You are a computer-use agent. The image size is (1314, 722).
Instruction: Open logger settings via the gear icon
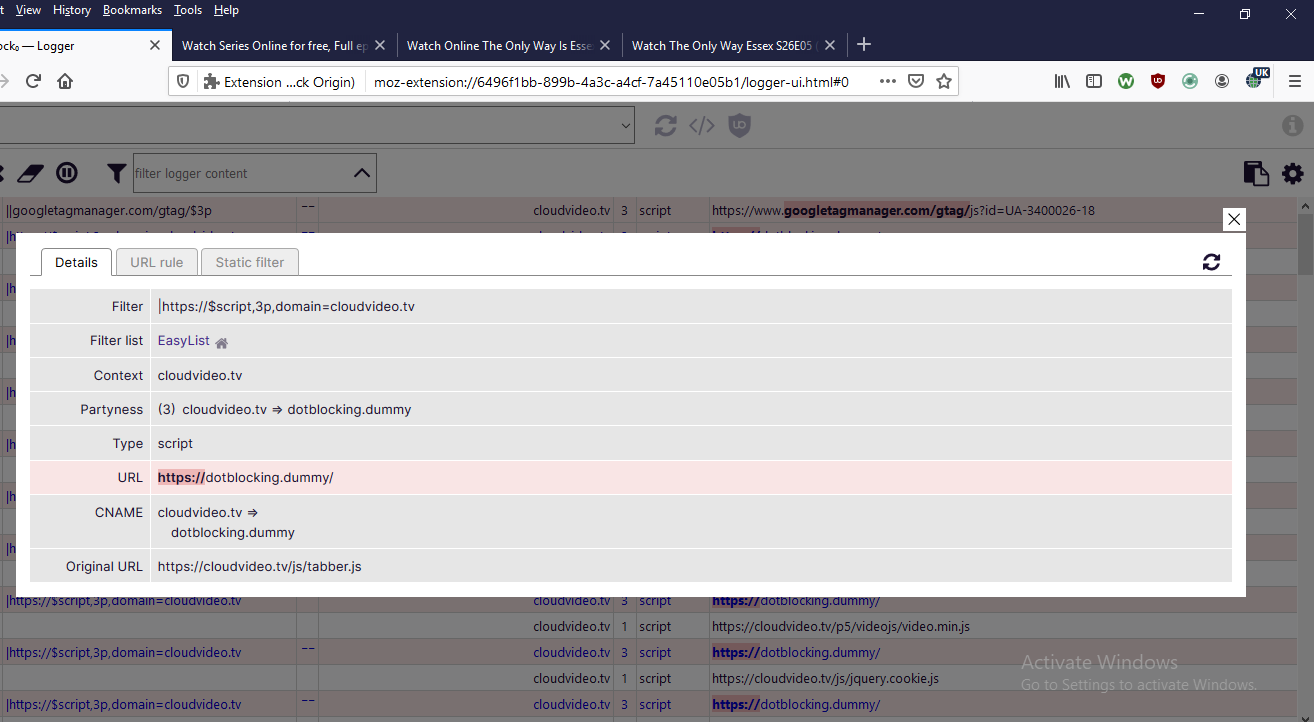click(1292, 172)
